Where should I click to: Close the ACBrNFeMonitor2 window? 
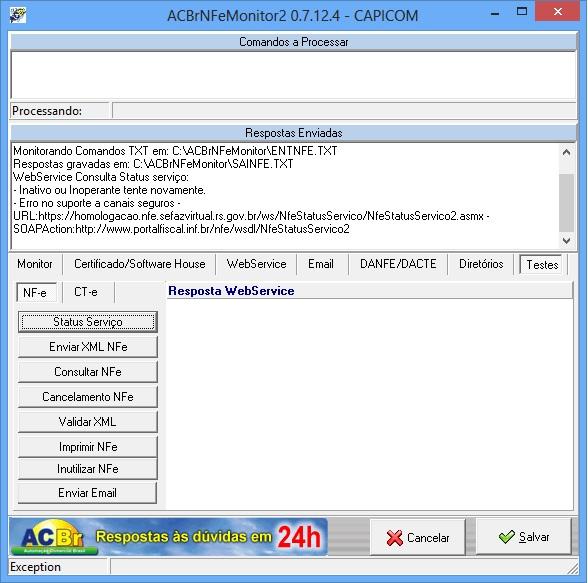tap(557, 12)
